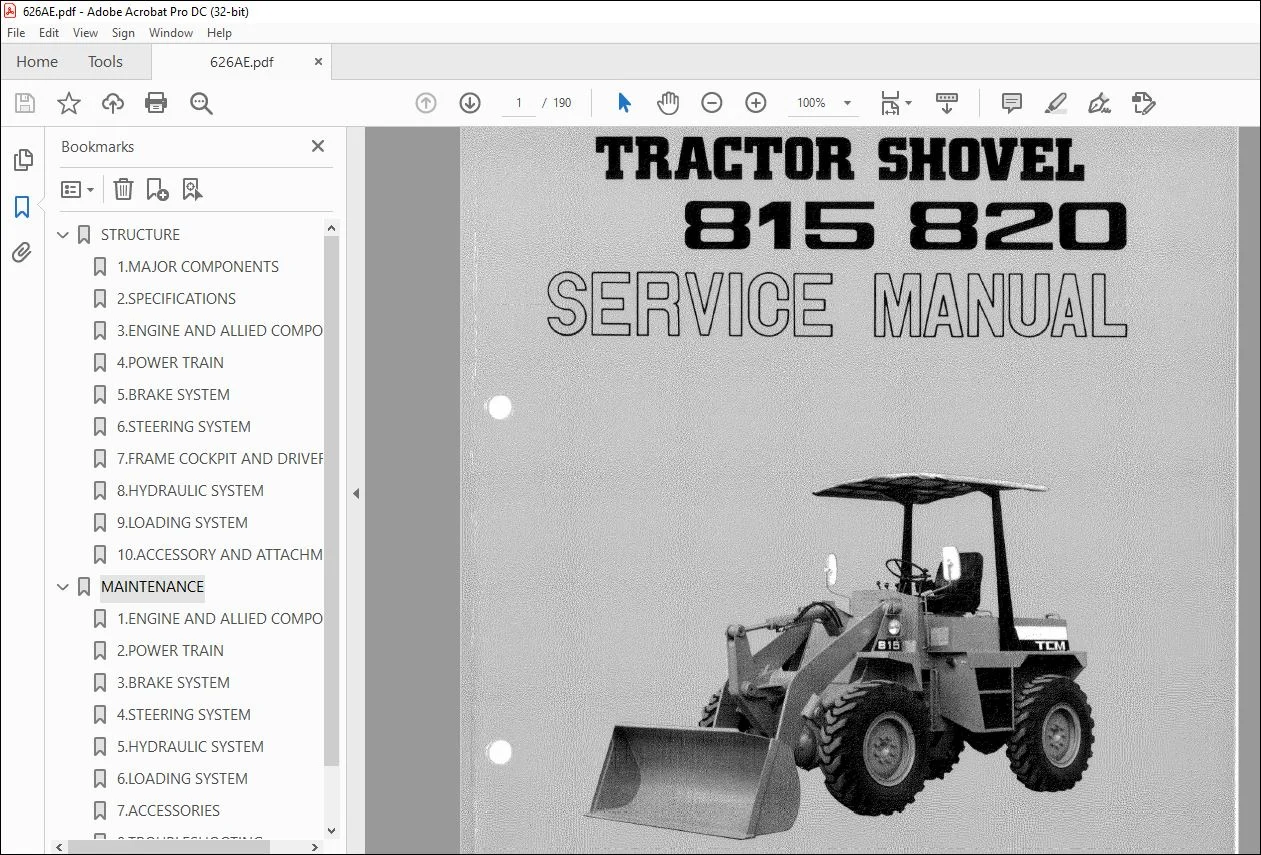1261x855 pixels.
Task: Open the Find text search icon
Action: pos(201,103)
